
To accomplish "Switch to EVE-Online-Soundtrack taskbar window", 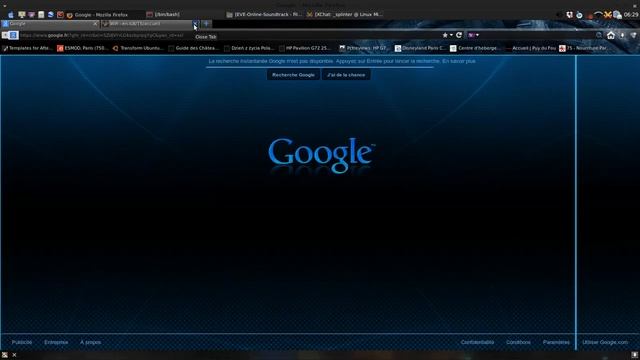I will [x=264, y=15].
